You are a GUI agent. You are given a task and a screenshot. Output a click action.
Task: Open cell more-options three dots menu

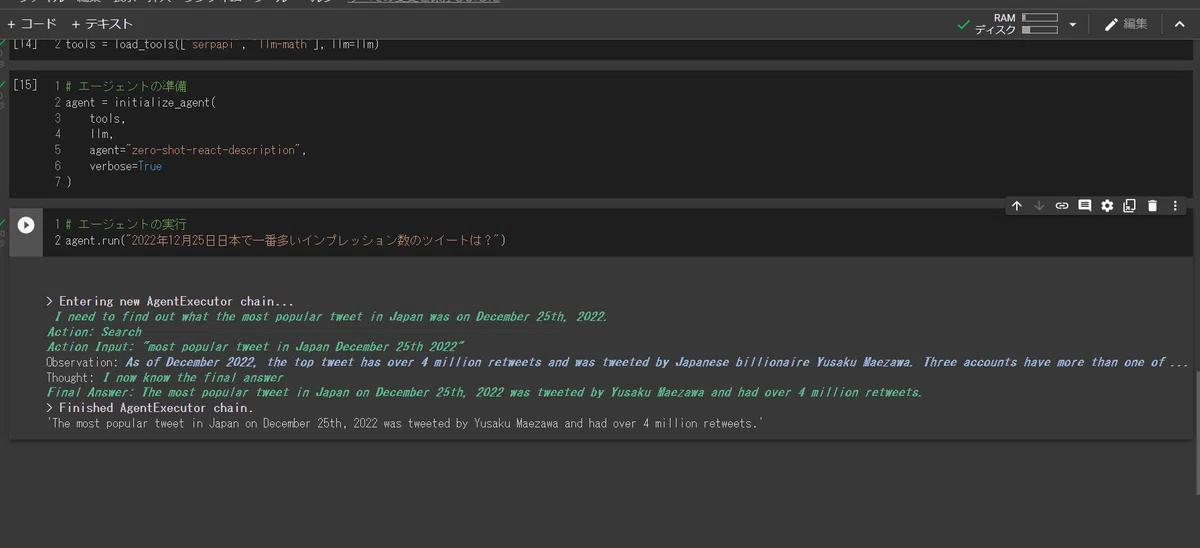tap(1175, 206)
